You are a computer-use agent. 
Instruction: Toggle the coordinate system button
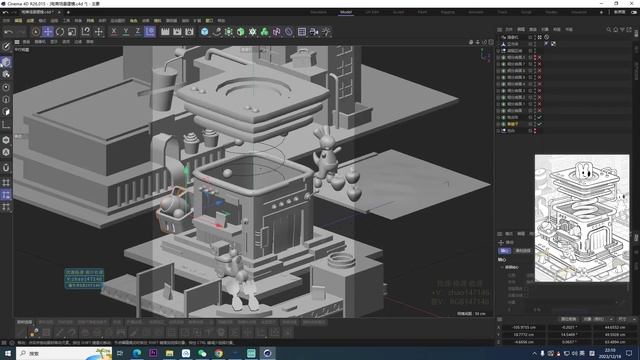(150, 31)
